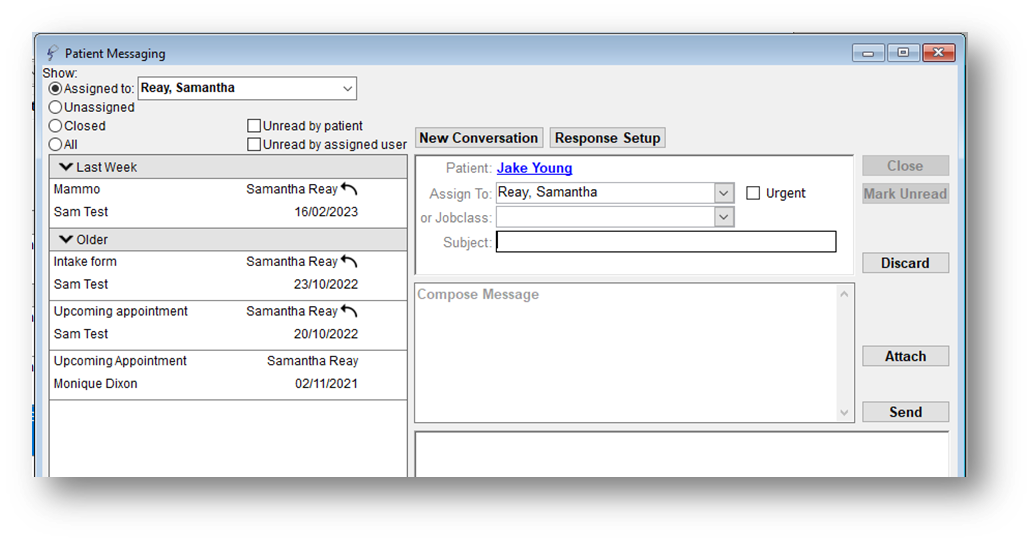
Task: Select the All radio button
Action: coord(55,144)
